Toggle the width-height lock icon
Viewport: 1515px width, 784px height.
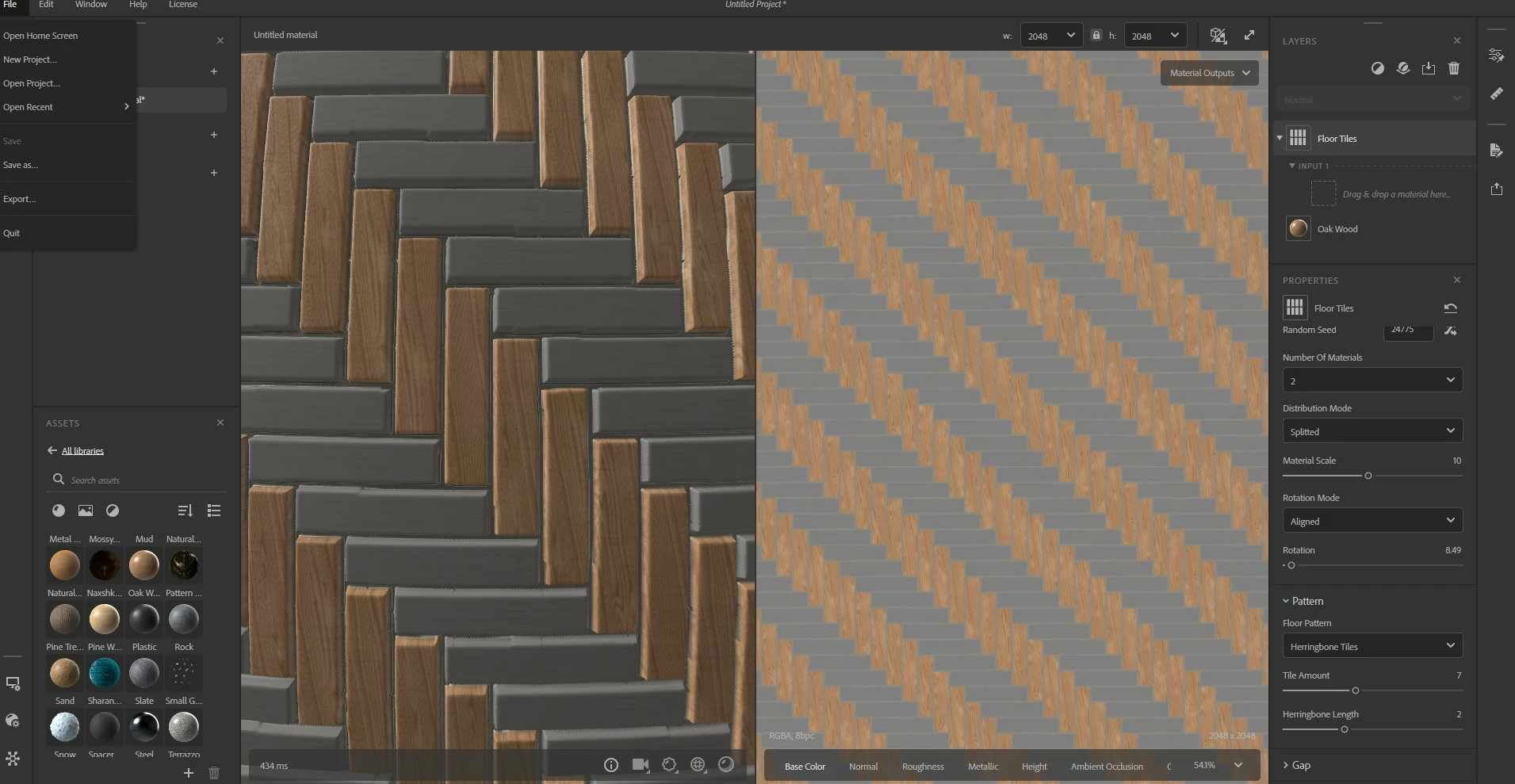1096,36
